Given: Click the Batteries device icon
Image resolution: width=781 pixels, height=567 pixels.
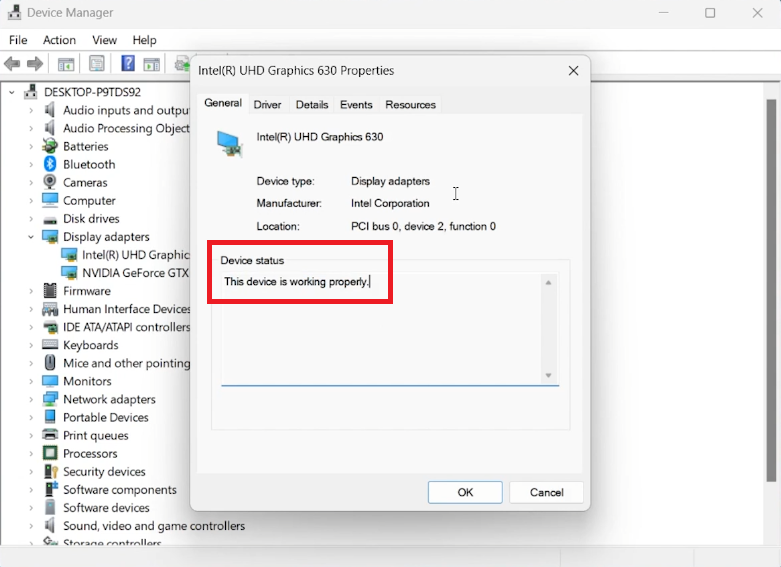Looking at the screenshot, I should click(50, 146).
